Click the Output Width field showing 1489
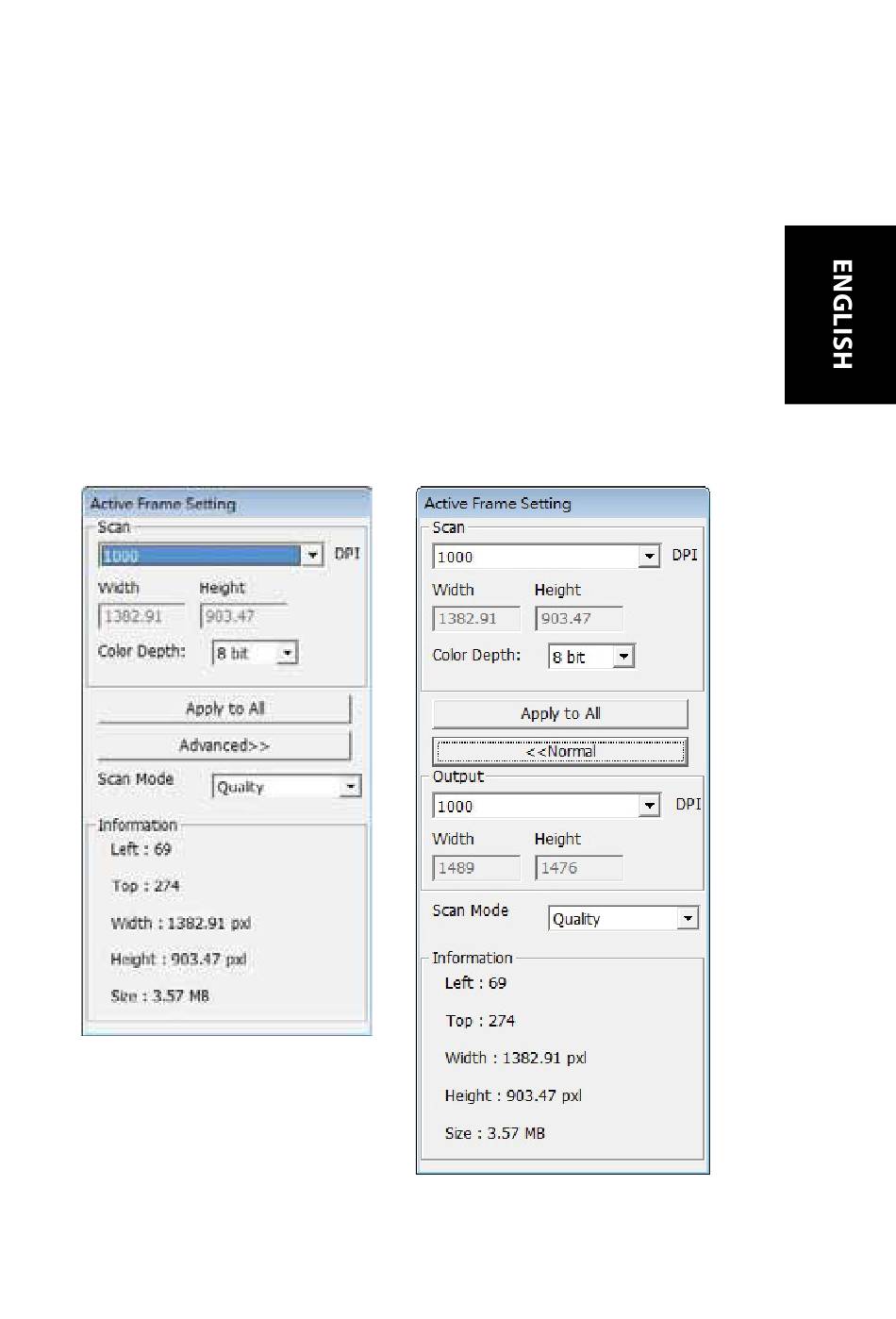The width and height of the screenshot is (896, 1319). (x=476, y=868)
